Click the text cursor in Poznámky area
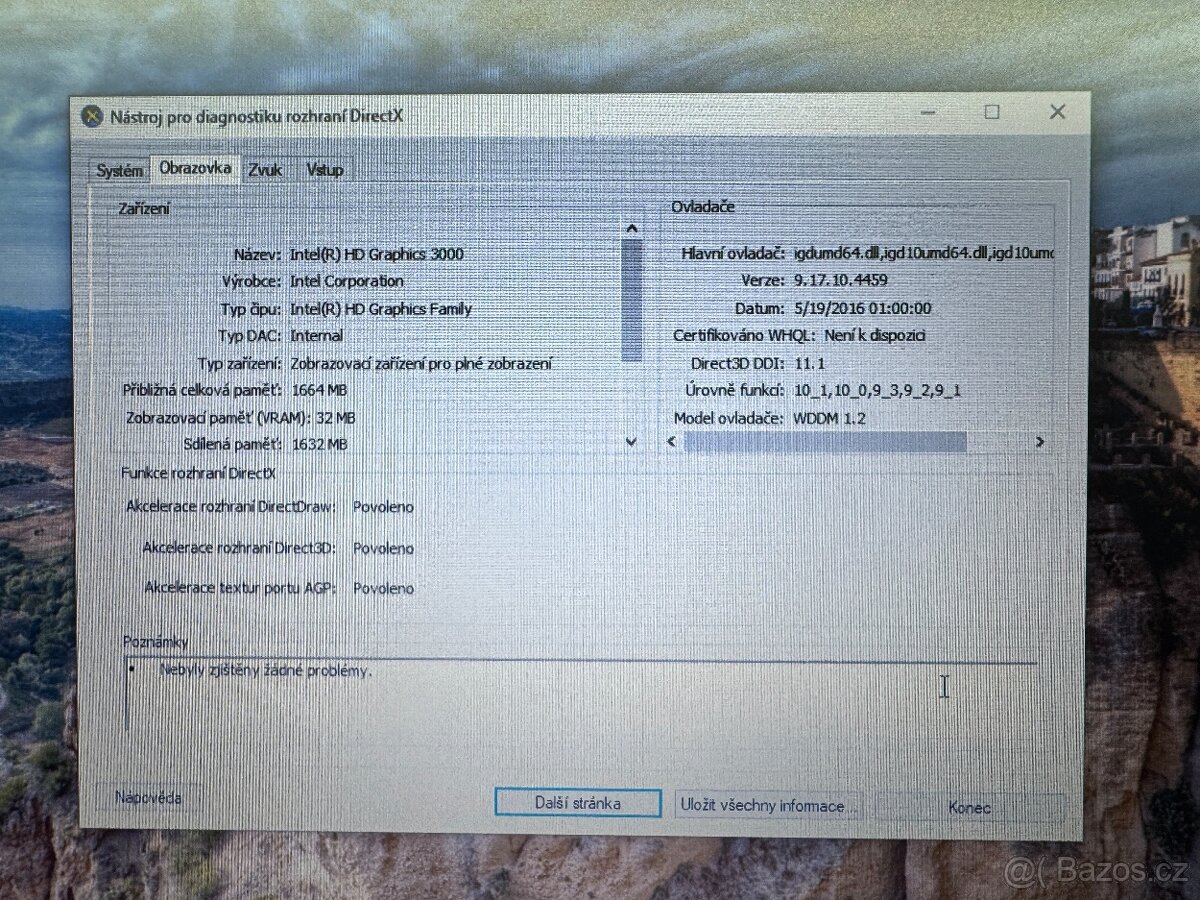This screenshot has height=900, width=1200. pos(943,687)
